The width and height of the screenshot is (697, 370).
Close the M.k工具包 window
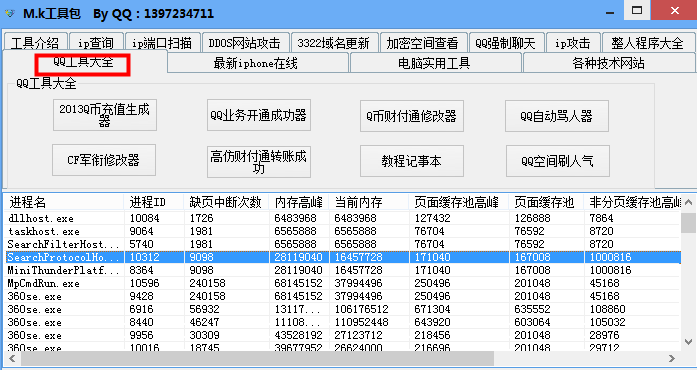point(674,10)
